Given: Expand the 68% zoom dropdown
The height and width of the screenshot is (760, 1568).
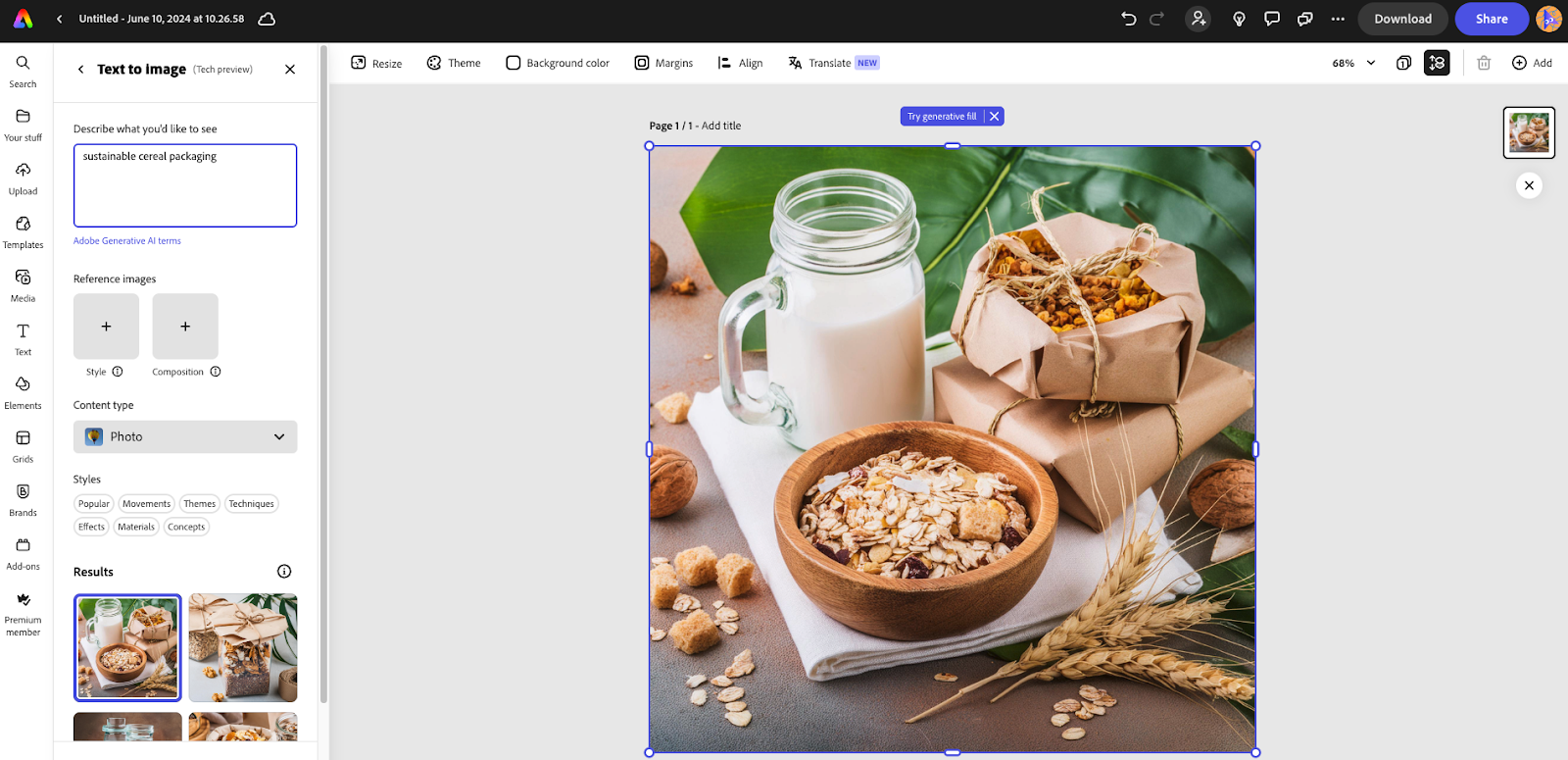Looking at the screenshot, I should click(1353, 63).
